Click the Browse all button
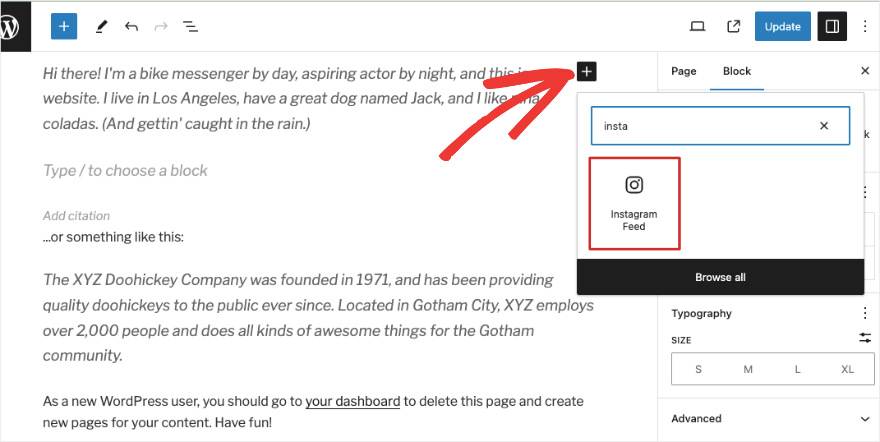880x442 pixels. click(x=720, y=277)
